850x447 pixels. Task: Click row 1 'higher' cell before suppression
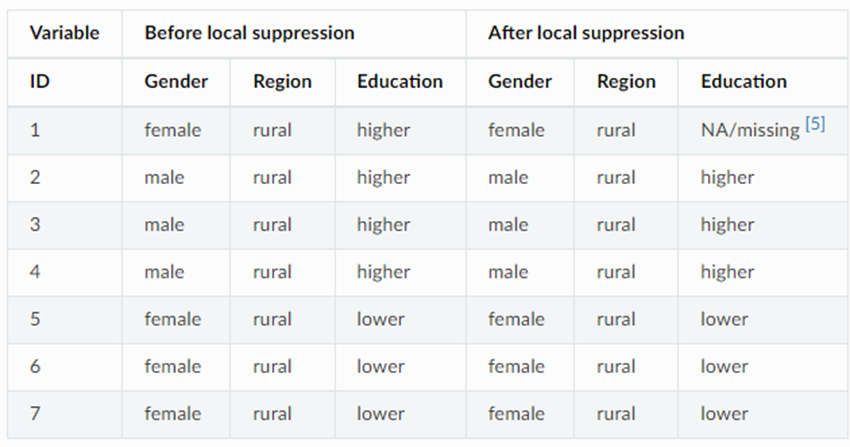point(383,130)
